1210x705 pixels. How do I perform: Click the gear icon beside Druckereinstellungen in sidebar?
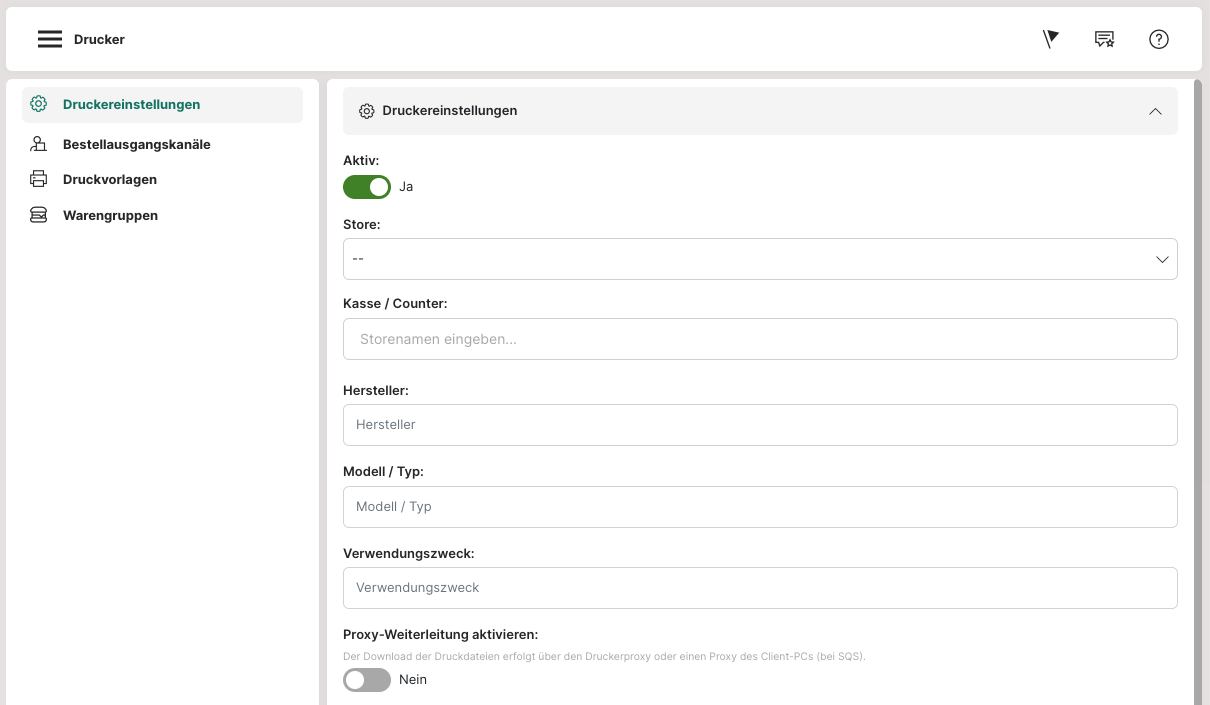(39, 104)
